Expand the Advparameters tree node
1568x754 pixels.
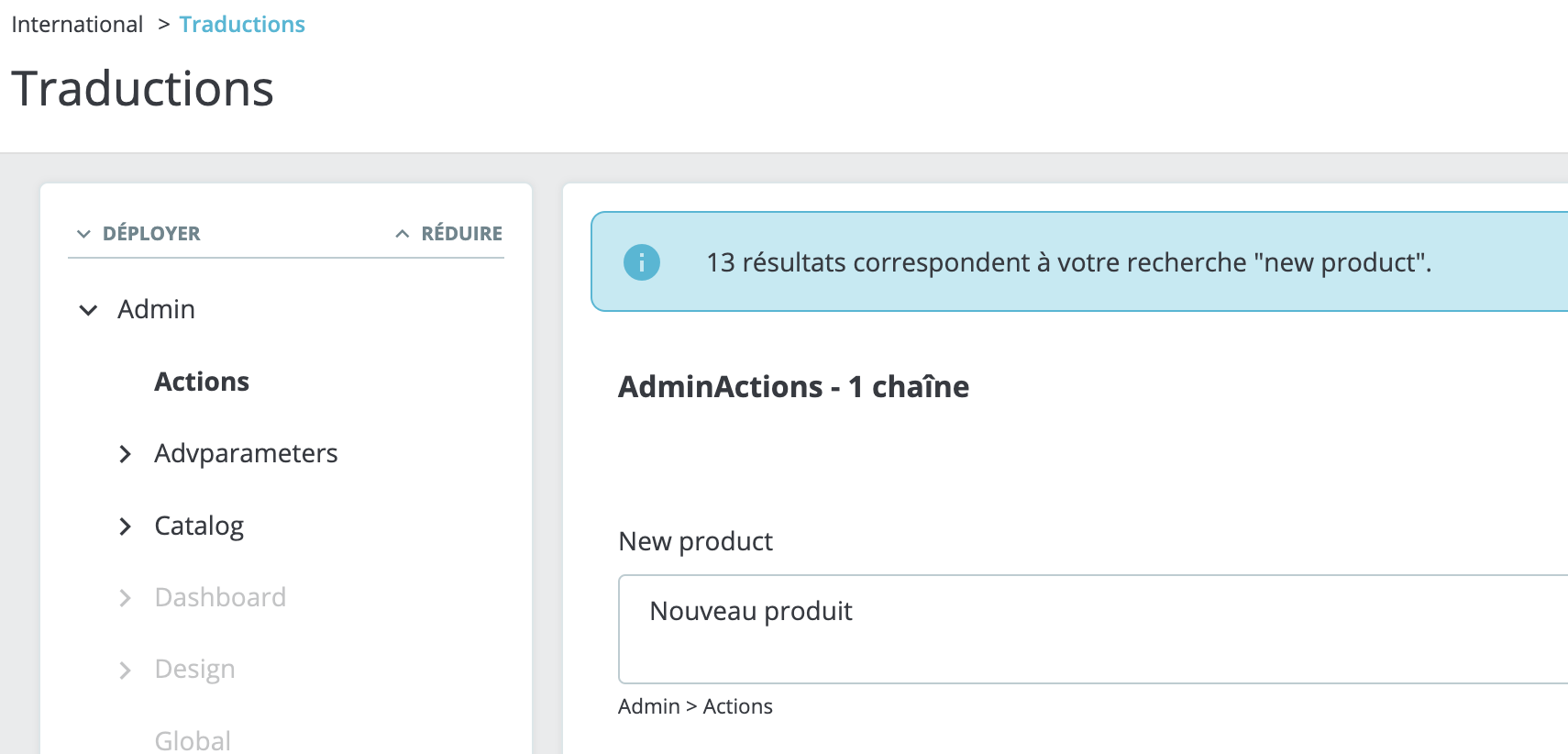tap(246, 453)
